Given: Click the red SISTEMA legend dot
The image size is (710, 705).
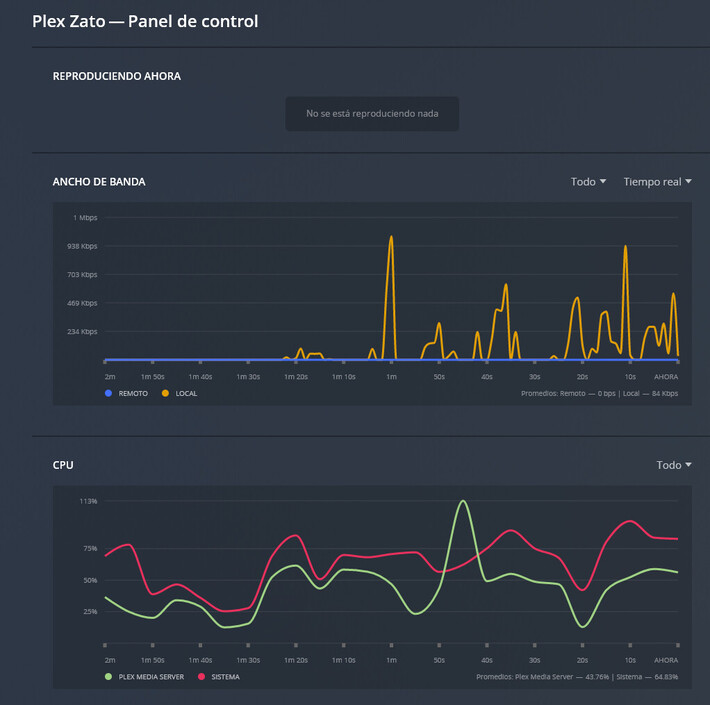Looking at the screenshot, I should click(x=201, y=676).
